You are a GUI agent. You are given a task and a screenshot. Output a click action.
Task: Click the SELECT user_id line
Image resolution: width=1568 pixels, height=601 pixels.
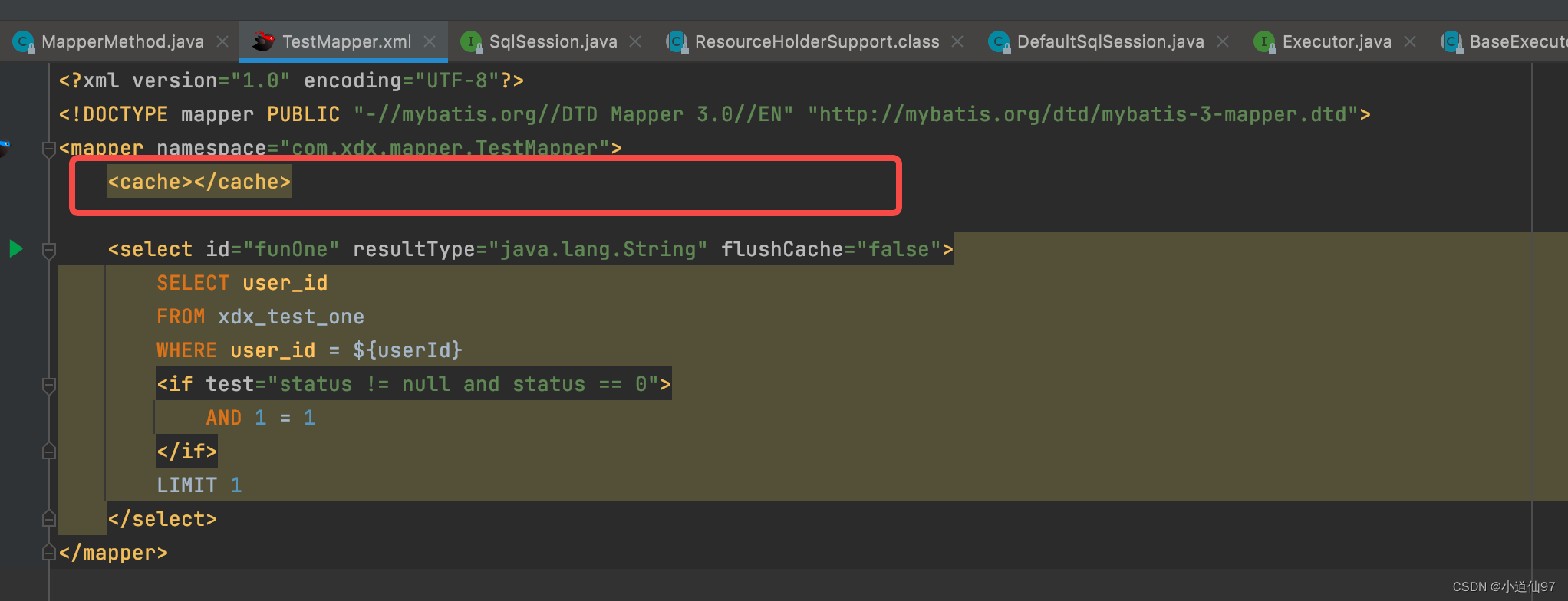[242, 283]
